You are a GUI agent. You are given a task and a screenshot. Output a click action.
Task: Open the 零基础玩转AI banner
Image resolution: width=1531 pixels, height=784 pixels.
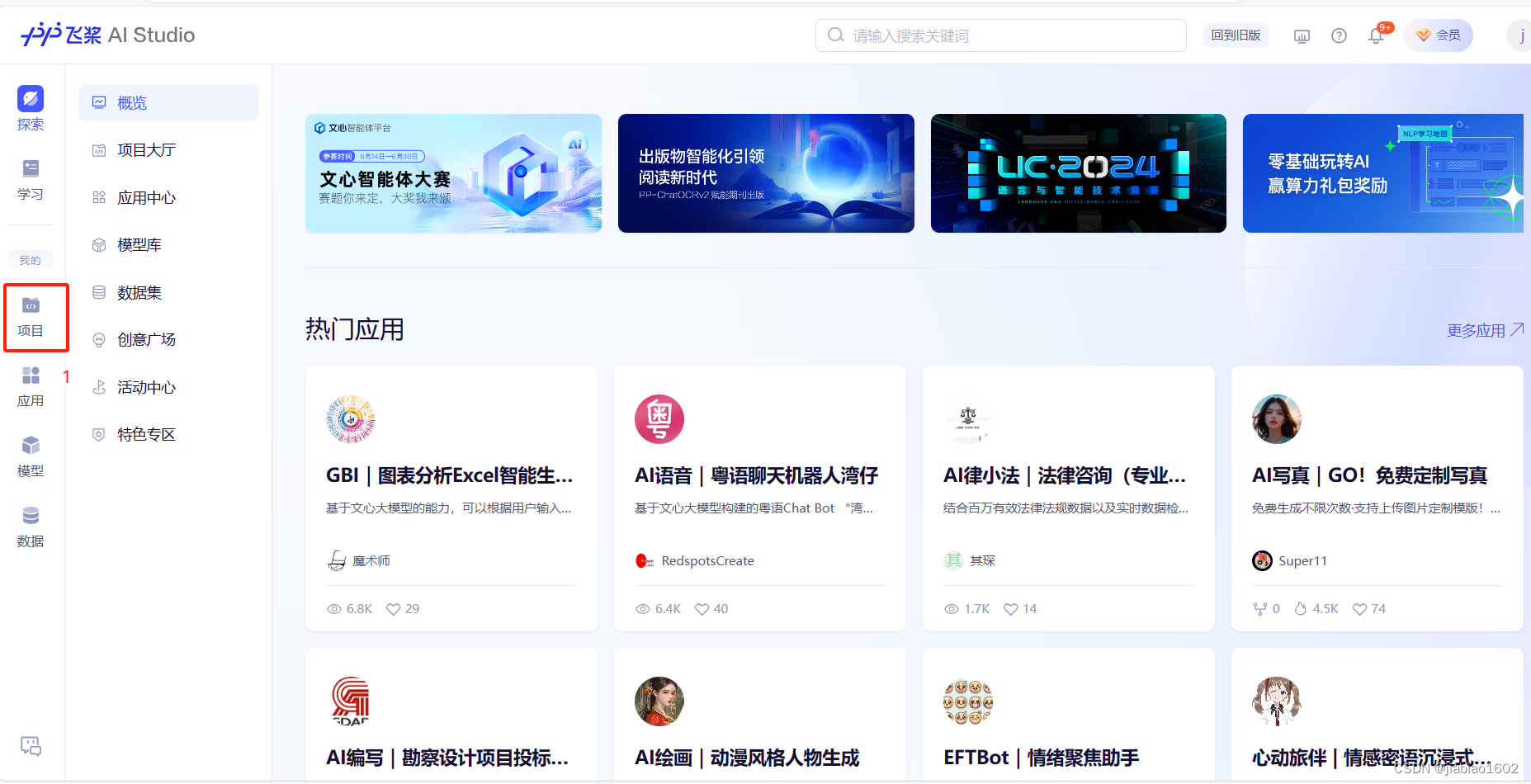[x=1383, y=173]
